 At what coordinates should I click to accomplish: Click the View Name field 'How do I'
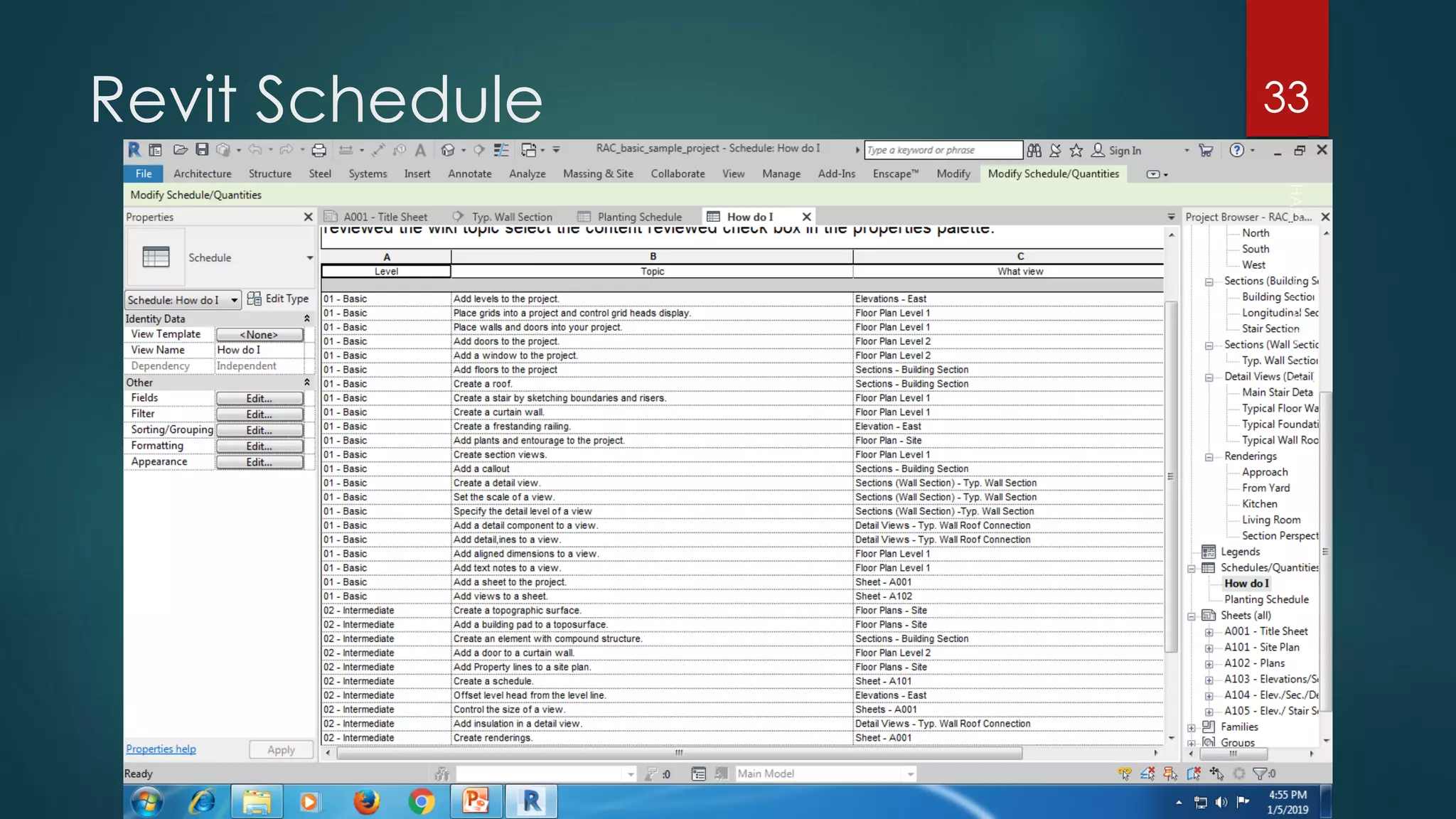(x=259, y=350)
